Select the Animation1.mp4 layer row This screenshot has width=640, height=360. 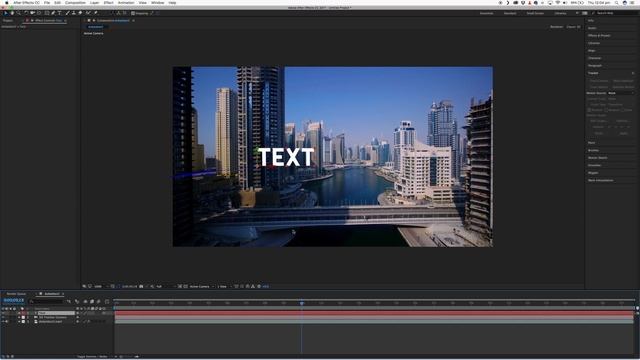pyautogui.click(x=51, y=322)
